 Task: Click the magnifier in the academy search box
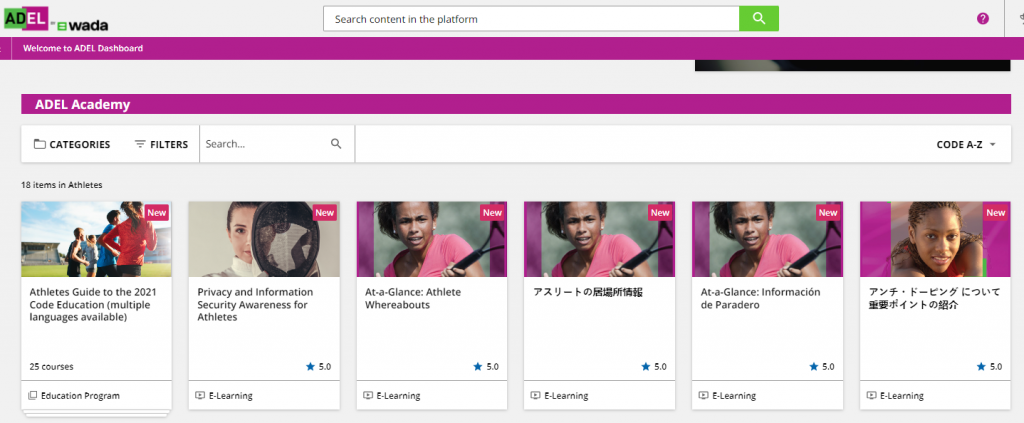[336, 144]
